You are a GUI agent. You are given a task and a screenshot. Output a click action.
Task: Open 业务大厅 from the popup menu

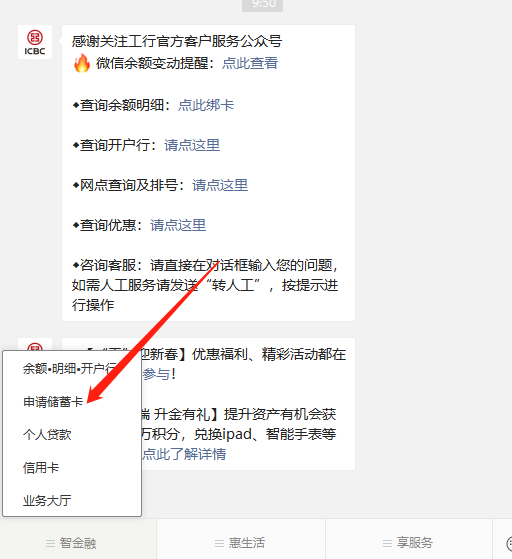click(47, 501)
